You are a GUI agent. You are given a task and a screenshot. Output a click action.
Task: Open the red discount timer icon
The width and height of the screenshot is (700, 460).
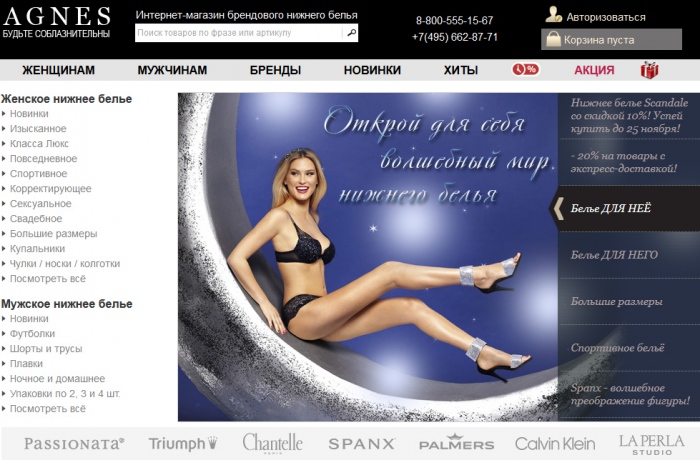click(x=525, y=70)
